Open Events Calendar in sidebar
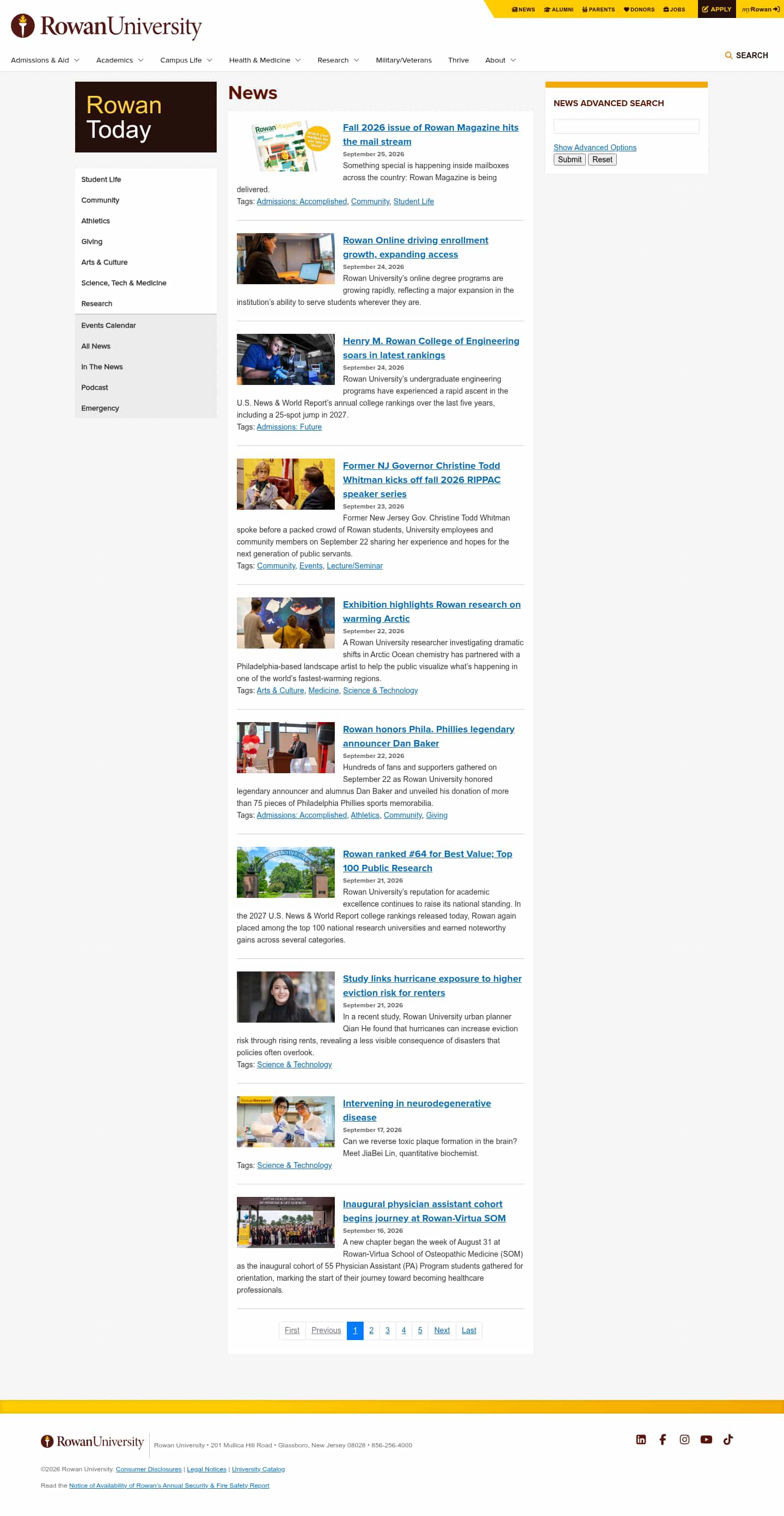Screen dimensions: 784x1516 pos(145,326)
